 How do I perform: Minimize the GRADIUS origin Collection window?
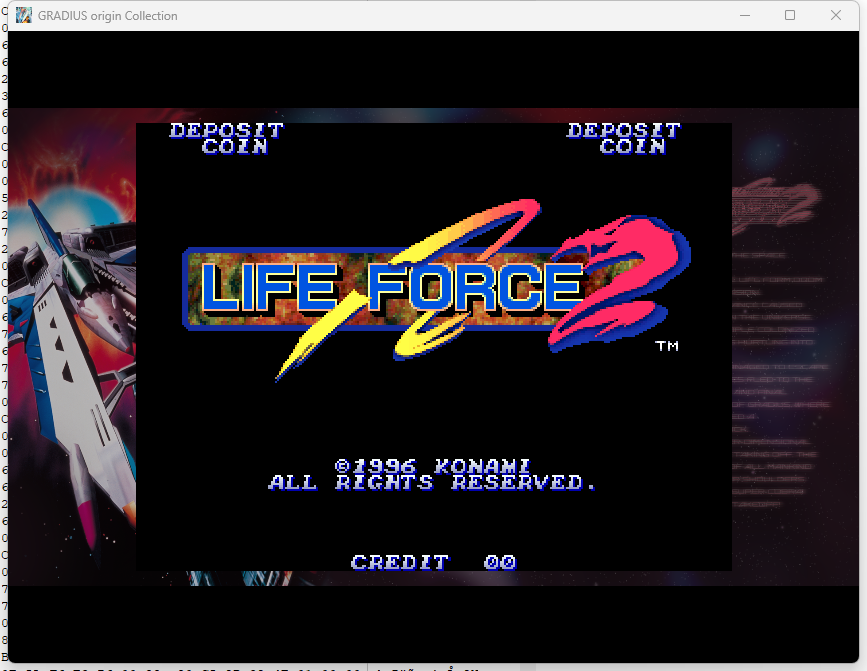[x=745, y=15]
